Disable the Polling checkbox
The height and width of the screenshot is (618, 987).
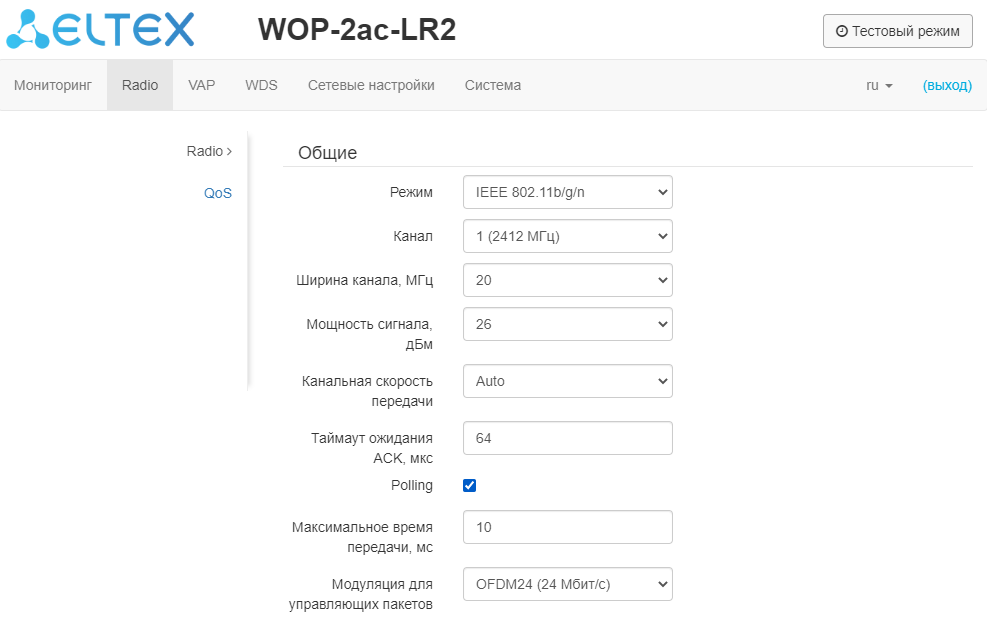(x=470, y=486)
